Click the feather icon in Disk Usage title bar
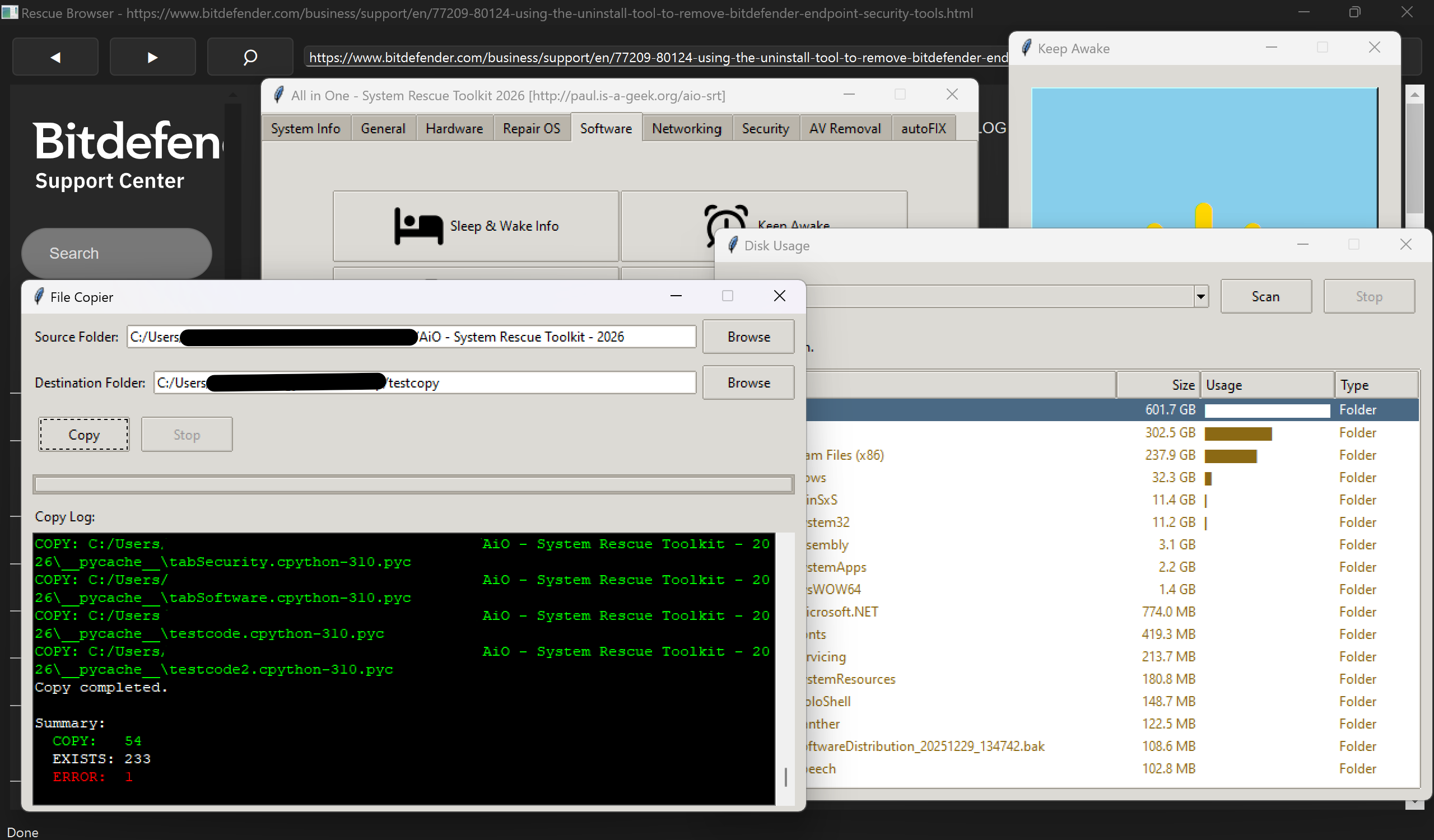The width and height of the screenshot is (1434, 840). pos(733,245)
